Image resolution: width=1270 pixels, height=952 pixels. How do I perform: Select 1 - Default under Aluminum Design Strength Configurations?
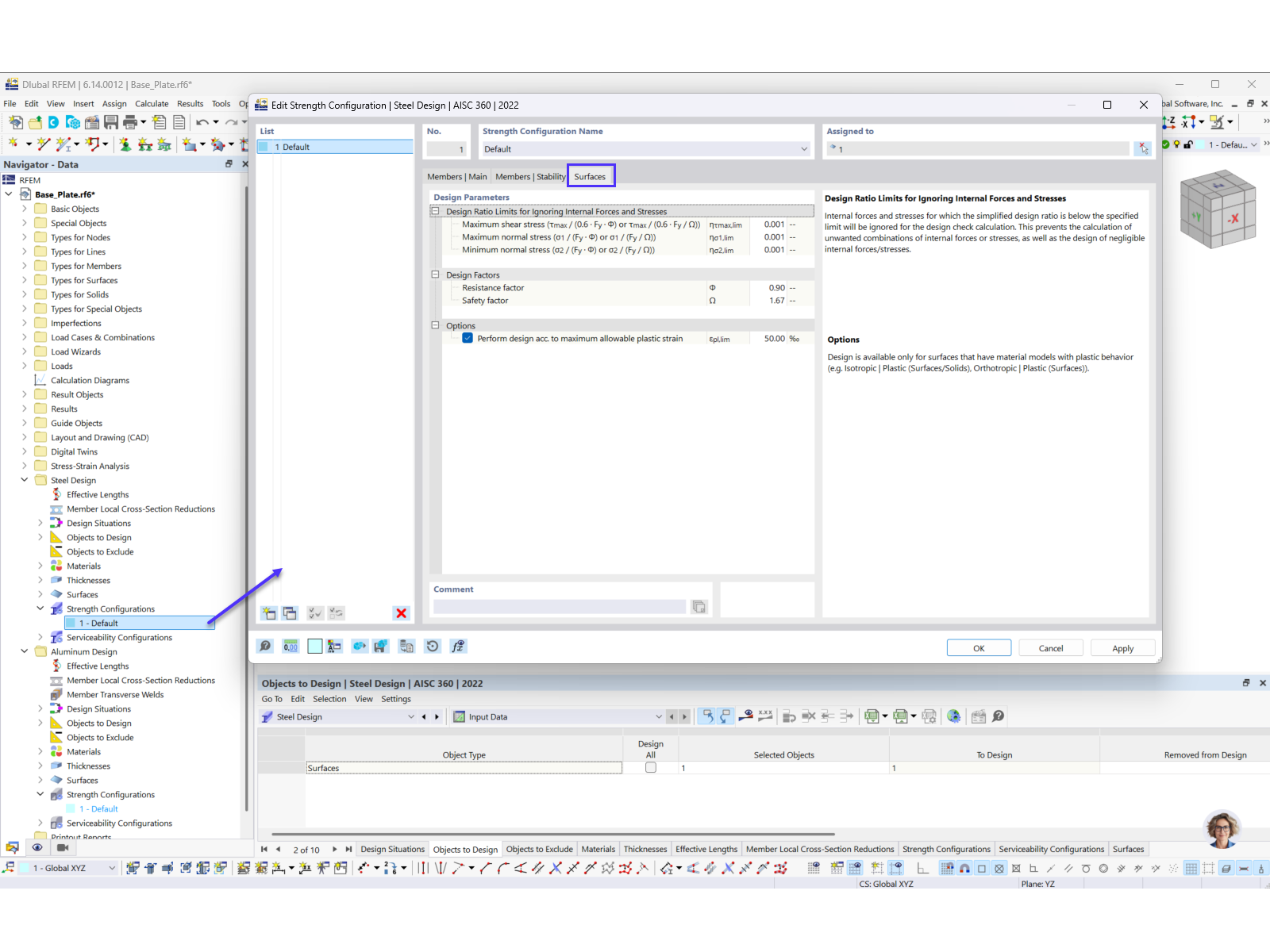98,809
